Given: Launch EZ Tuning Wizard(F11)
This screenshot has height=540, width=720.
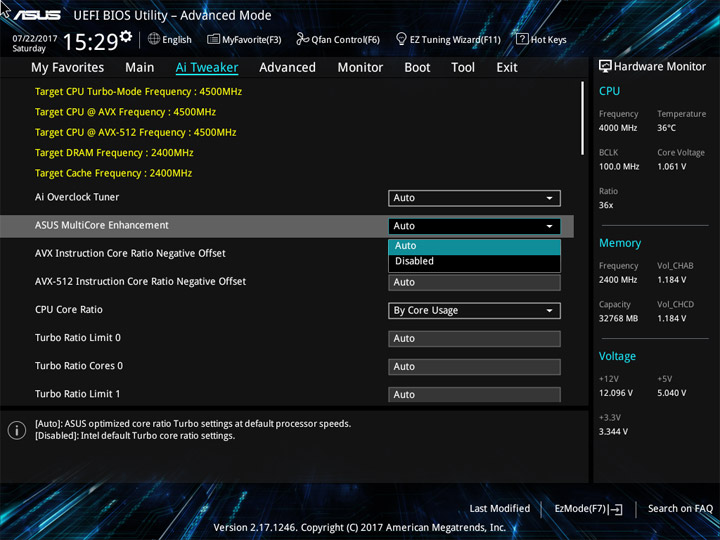Looking at the screenshot, I should pyautogui.click(x=448, y=39).
